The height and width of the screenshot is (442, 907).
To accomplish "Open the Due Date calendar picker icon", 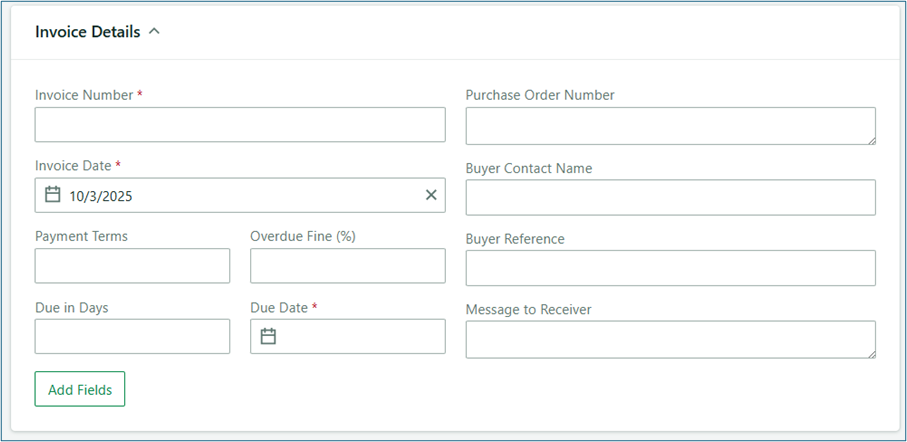I will (268, 336).
